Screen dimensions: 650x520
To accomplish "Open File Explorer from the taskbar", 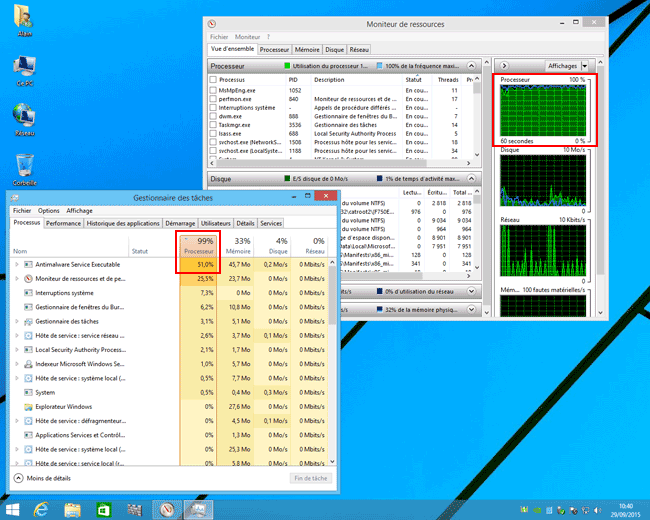I will point(74,509).
